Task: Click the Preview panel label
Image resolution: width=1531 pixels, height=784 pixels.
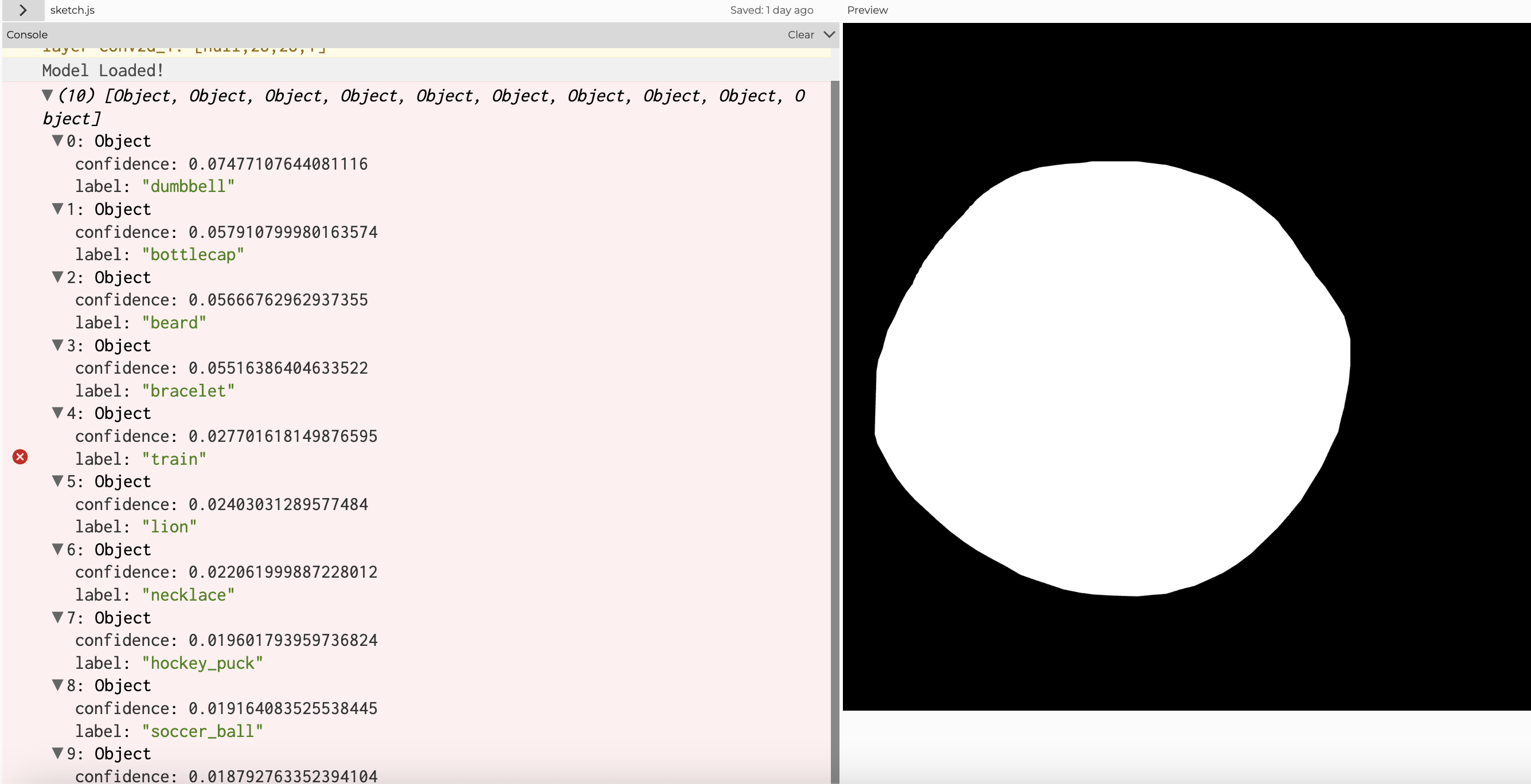Action: pos(867,10)
